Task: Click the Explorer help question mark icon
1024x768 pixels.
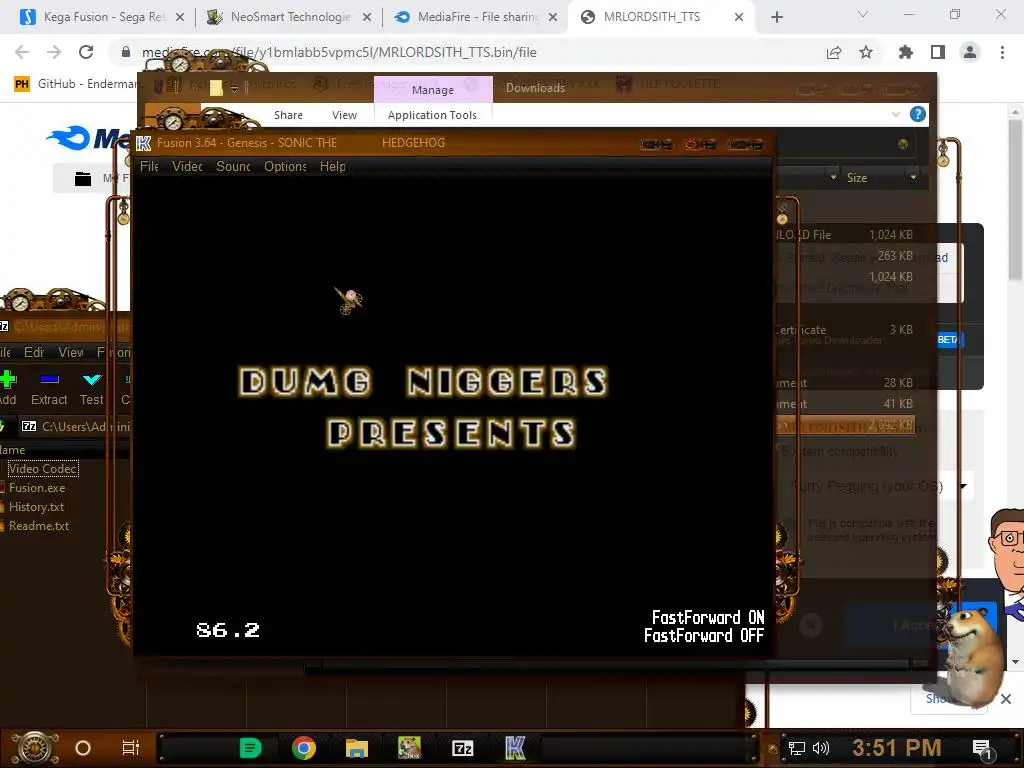Action: (918, 114)
